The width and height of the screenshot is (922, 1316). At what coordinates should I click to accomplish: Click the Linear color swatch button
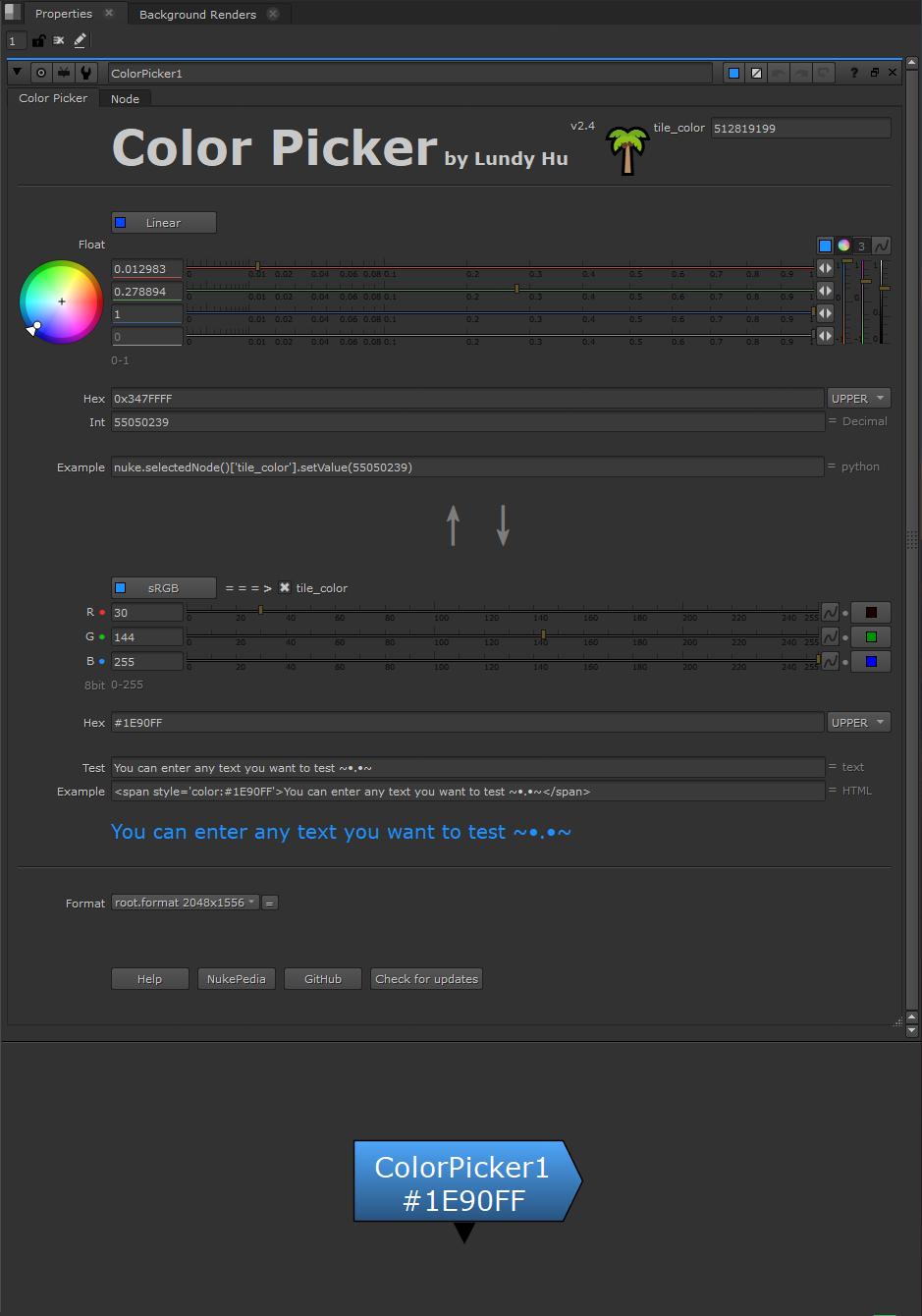[164, 223]
